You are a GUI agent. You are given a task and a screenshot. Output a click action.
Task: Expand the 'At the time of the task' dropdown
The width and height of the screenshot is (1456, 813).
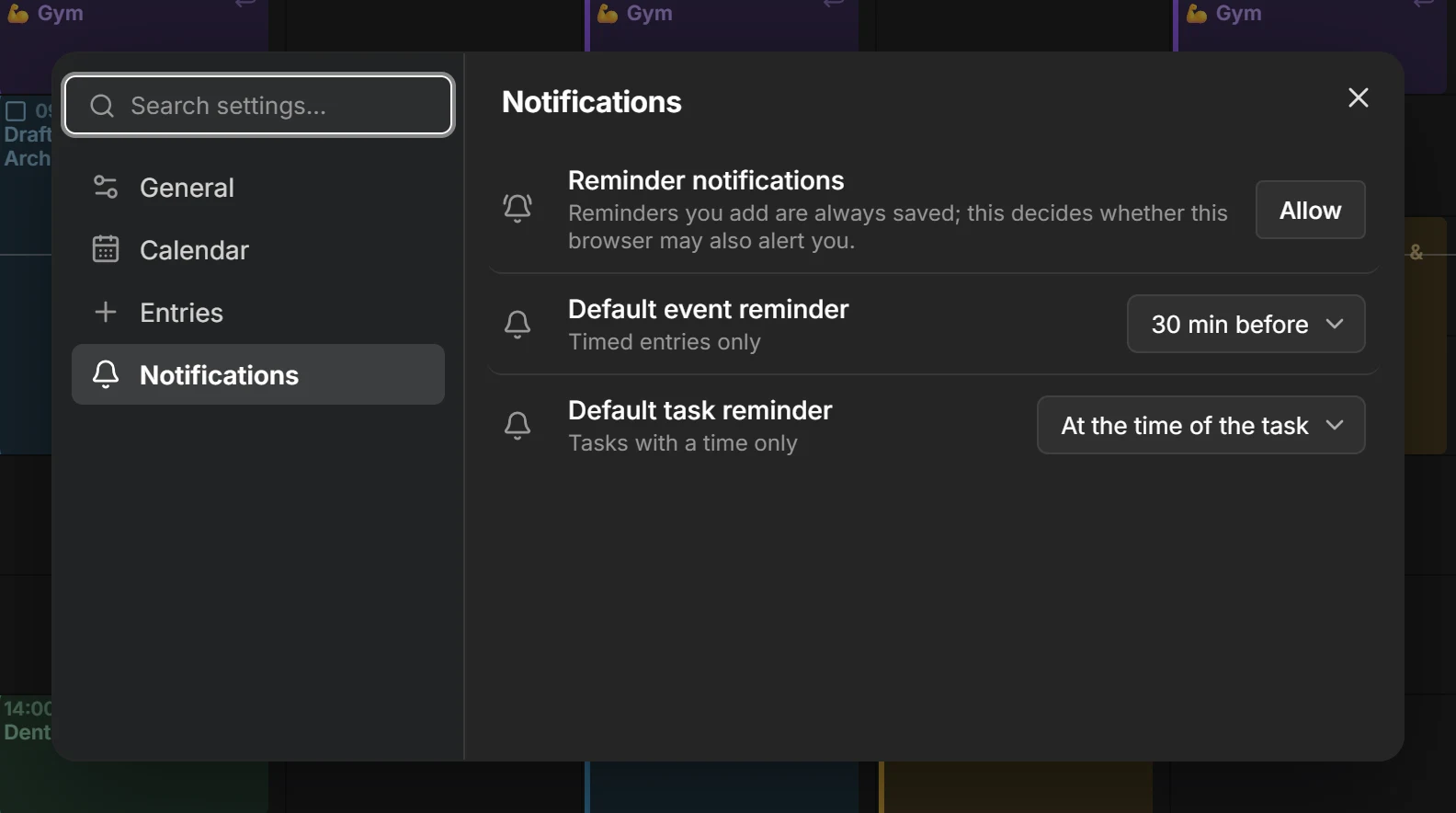pos(1200,425)
